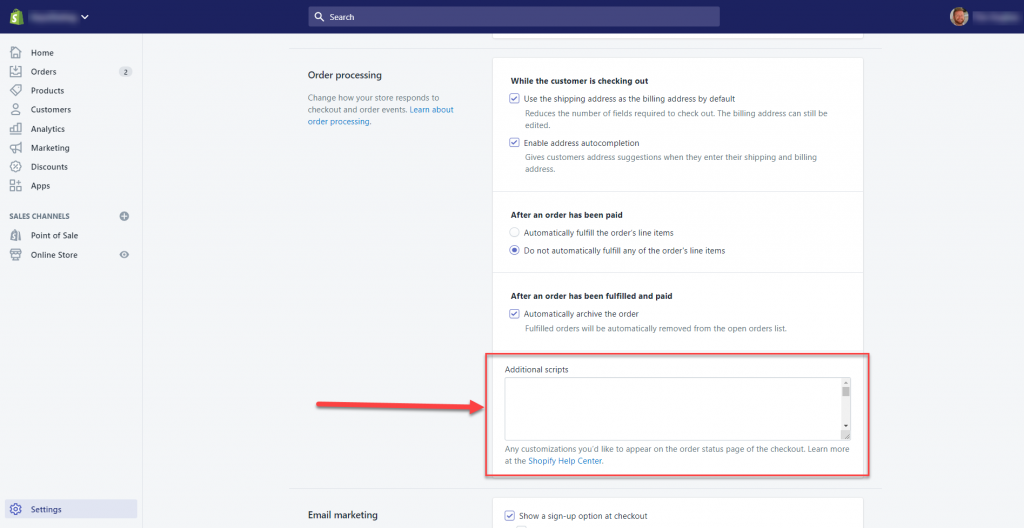
Task: Click the Point of Sale bag icon
Action: click(16, 235)
